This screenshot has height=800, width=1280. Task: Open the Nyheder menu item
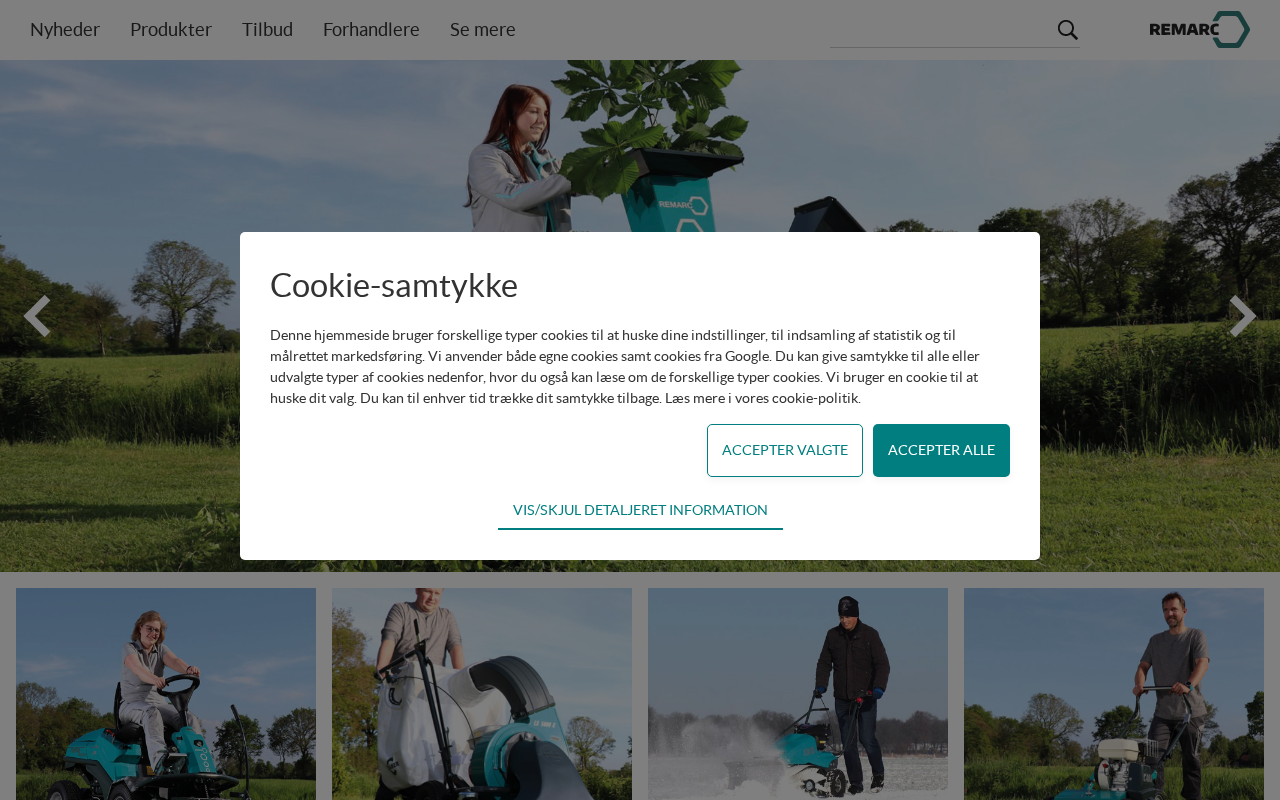[x=65, y=29]
